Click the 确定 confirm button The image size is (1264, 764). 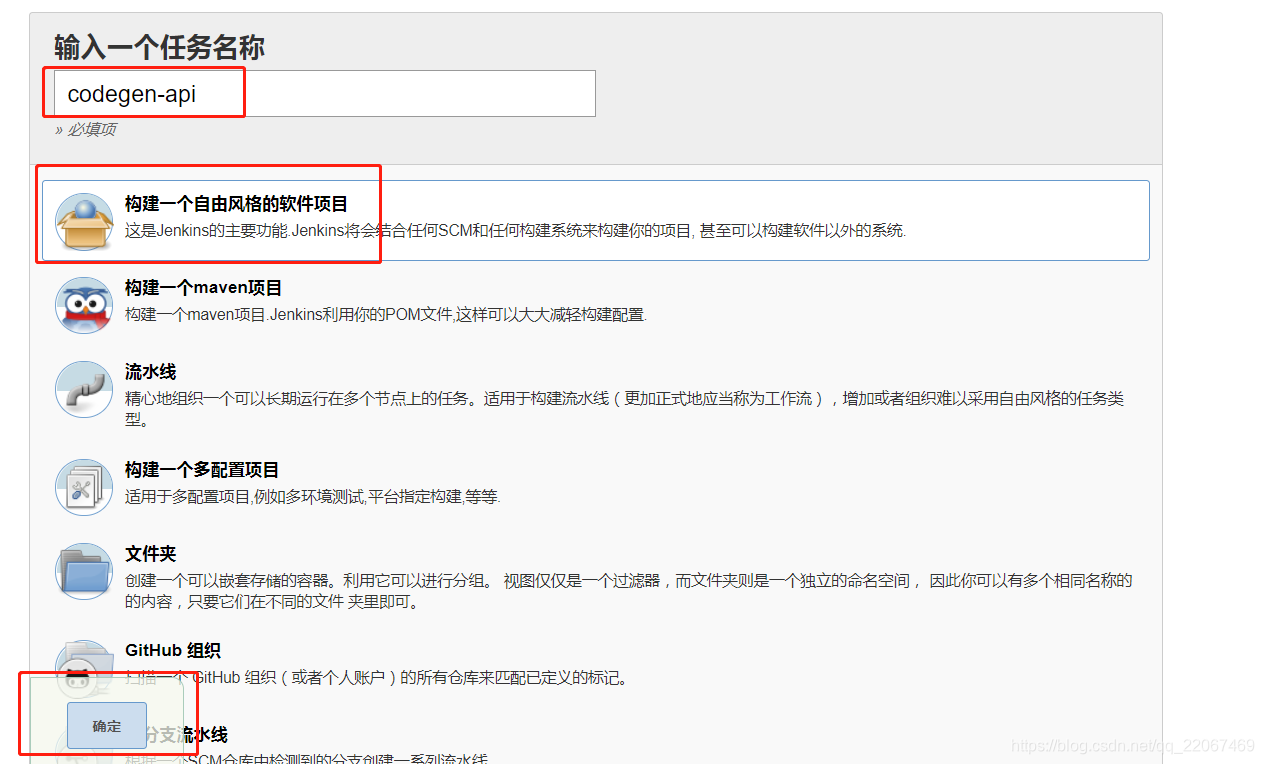coord(107,726)
